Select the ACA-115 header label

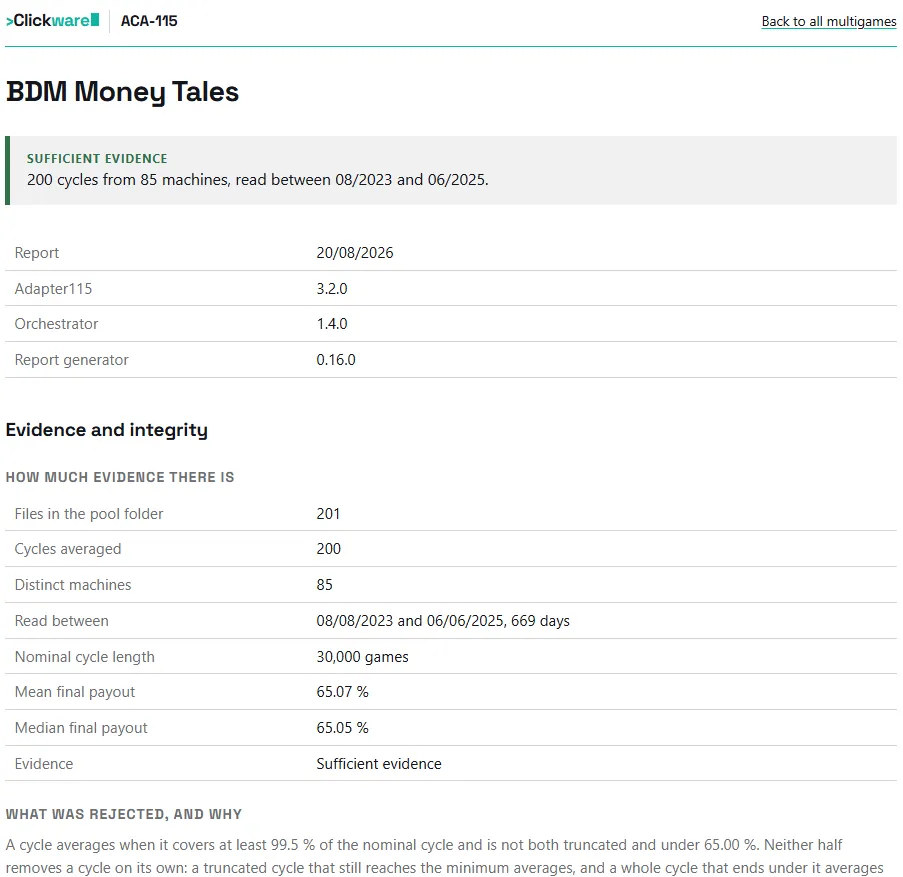[149, 21]
